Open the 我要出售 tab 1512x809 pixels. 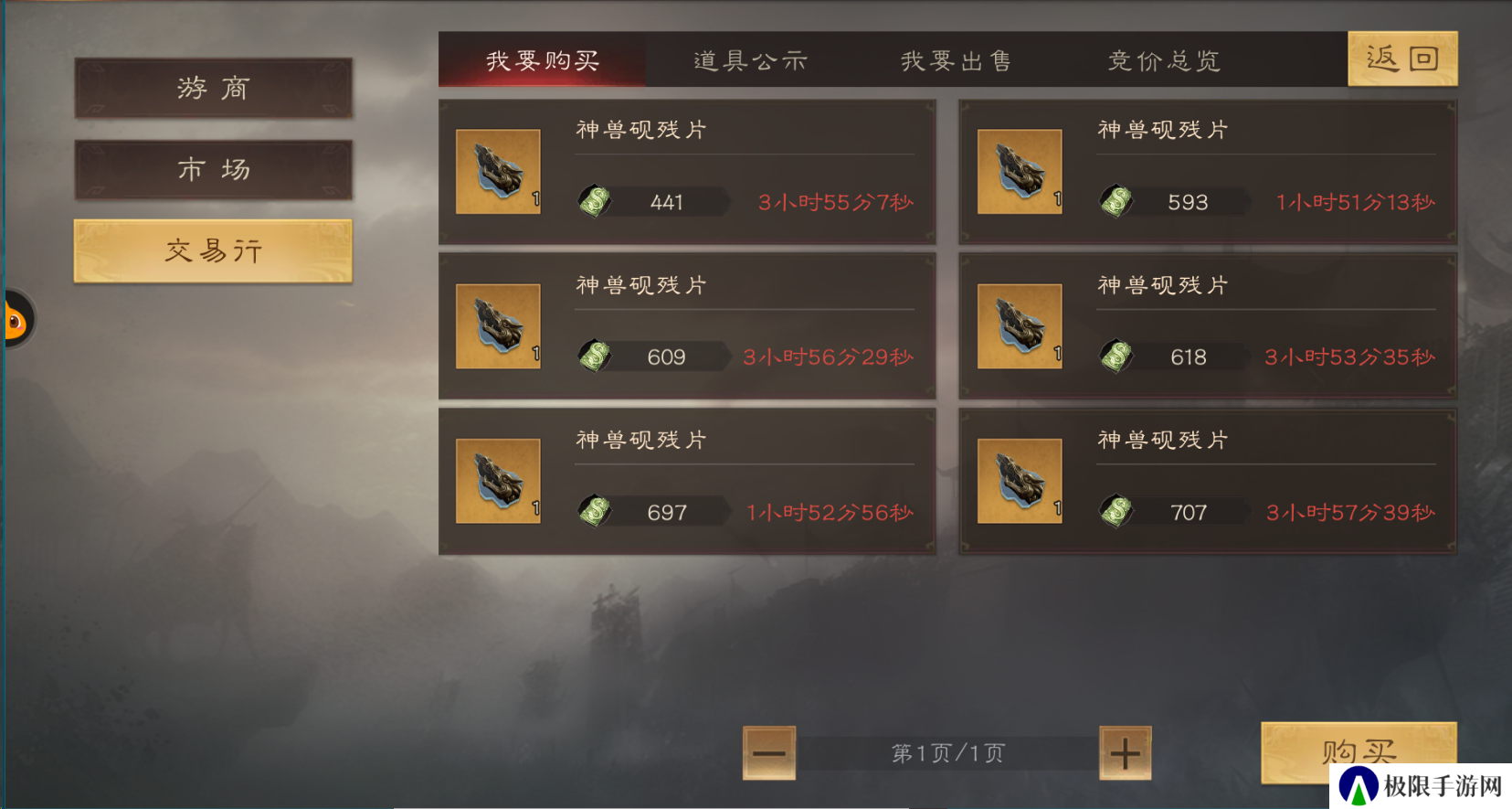click(957, 60)
